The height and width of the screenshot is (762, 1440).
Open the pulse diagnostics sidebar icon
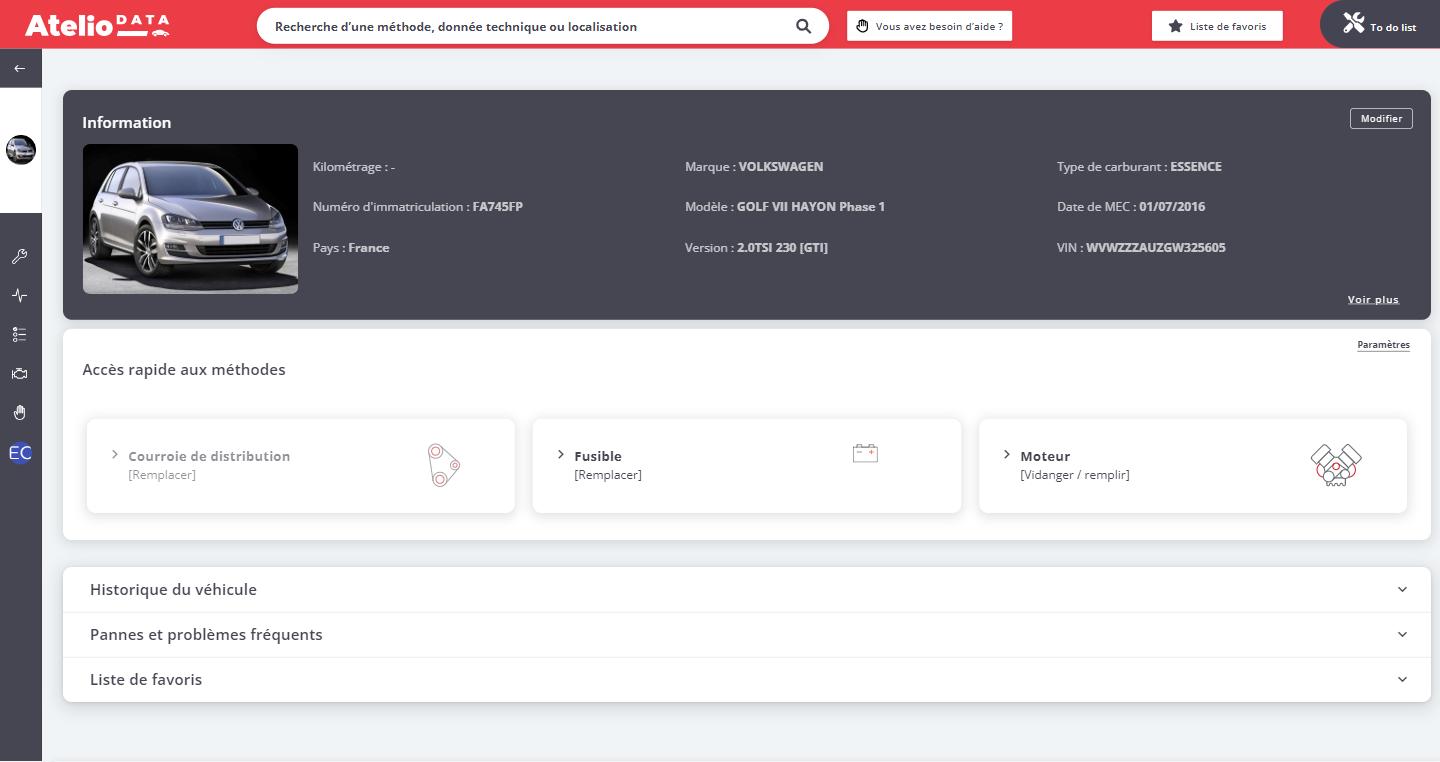click(19, 296)
